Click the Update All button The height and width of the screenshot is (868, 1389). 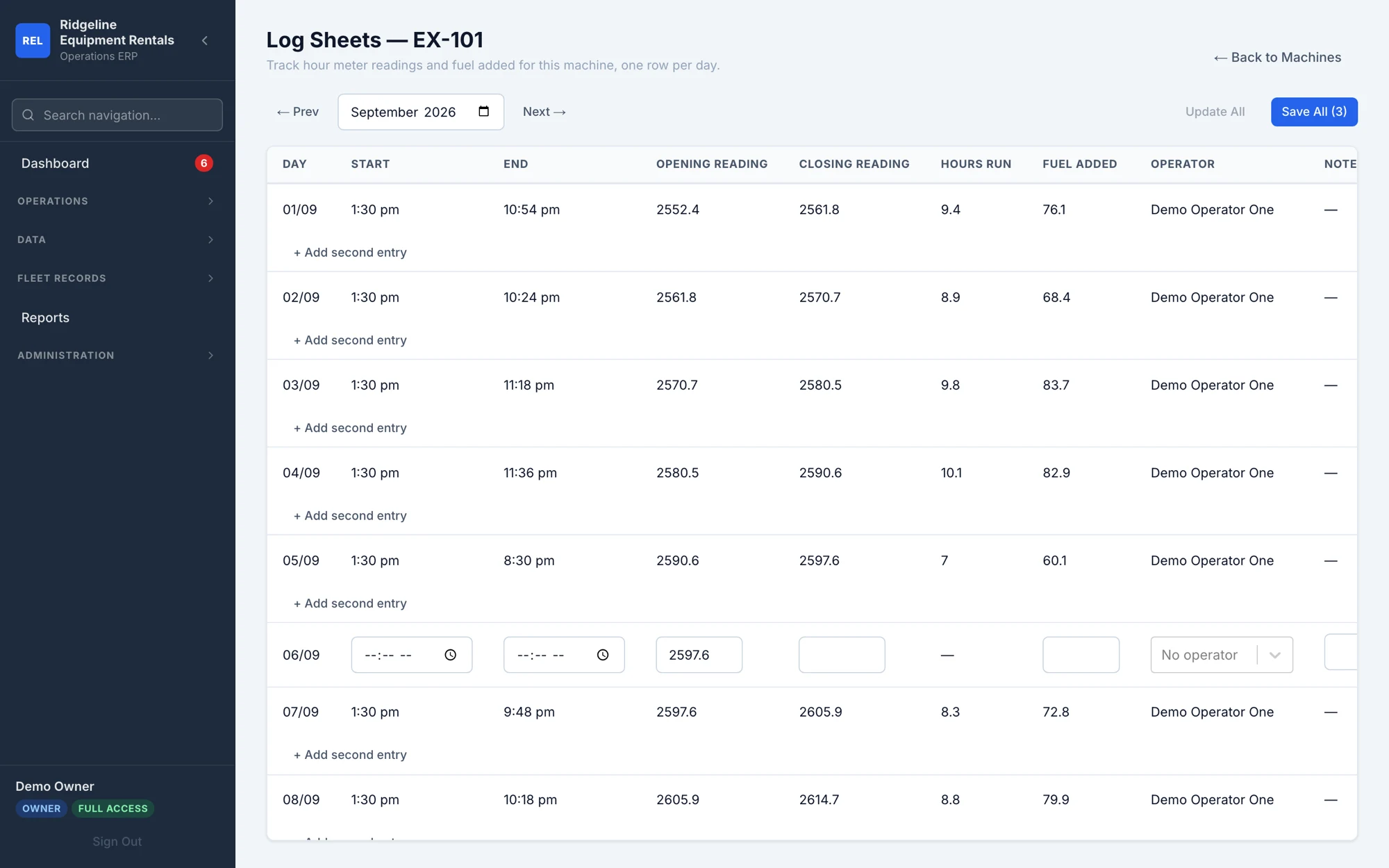1215,112
